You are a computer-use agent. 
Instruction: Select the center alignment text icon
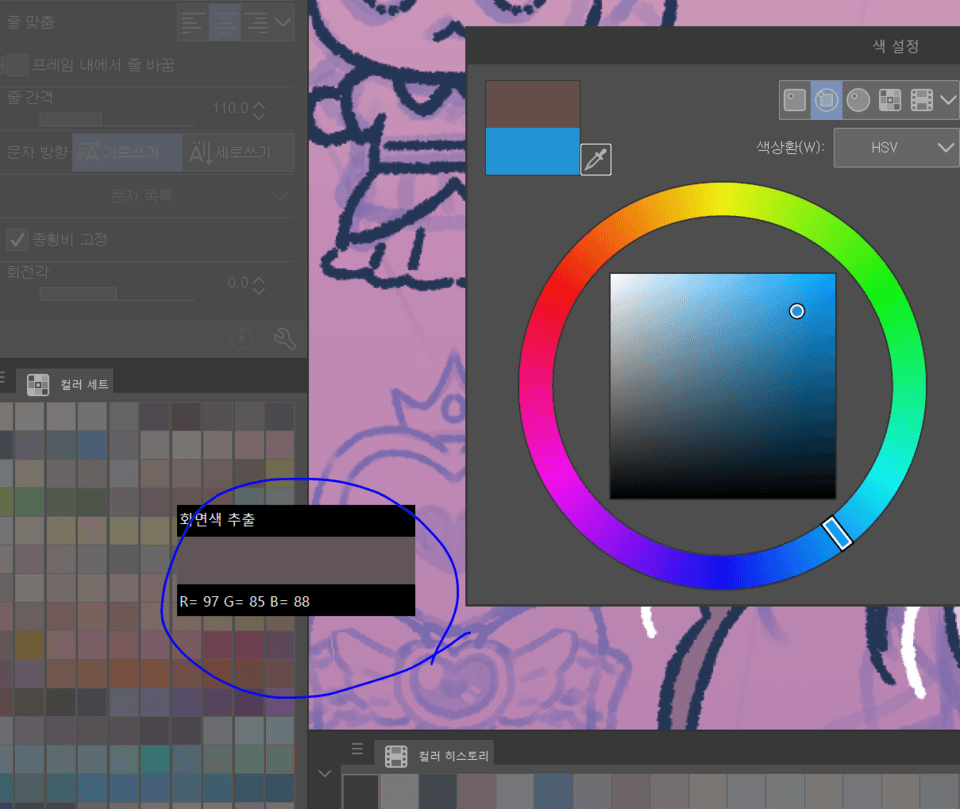pos(224,23)
